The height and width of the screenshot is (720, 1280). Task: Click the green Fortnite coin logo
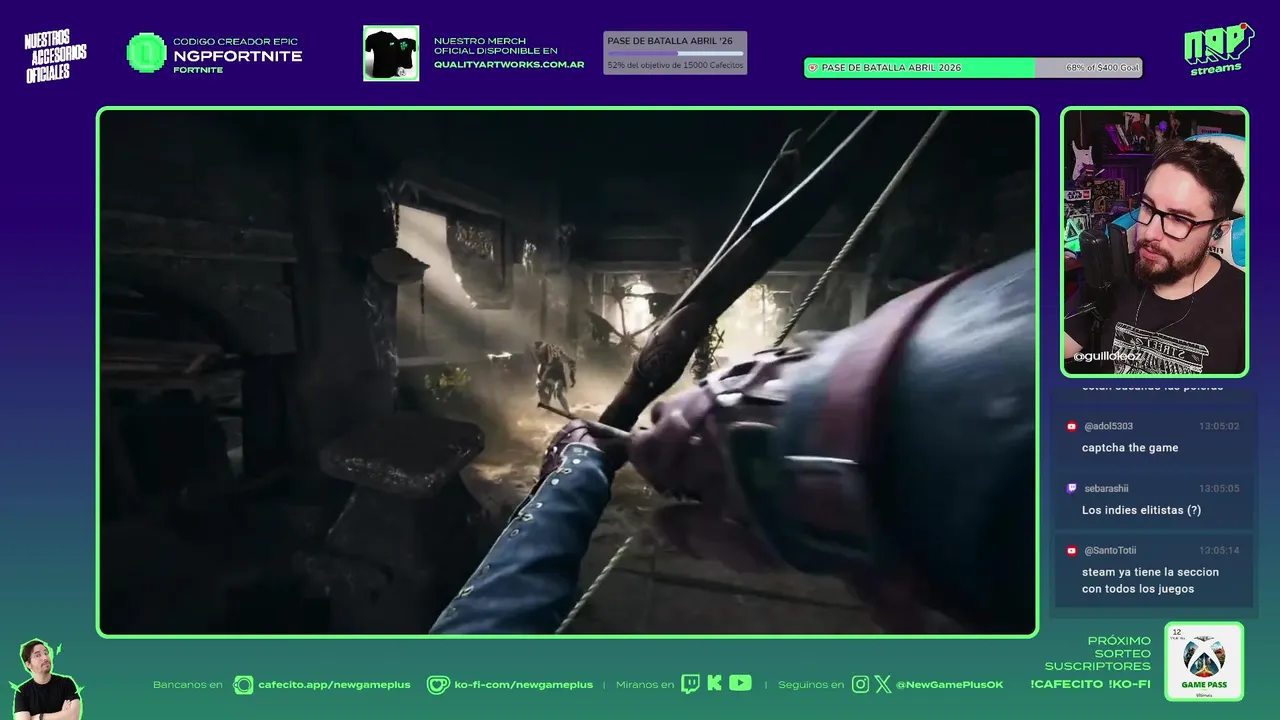[x=146, y=53]
